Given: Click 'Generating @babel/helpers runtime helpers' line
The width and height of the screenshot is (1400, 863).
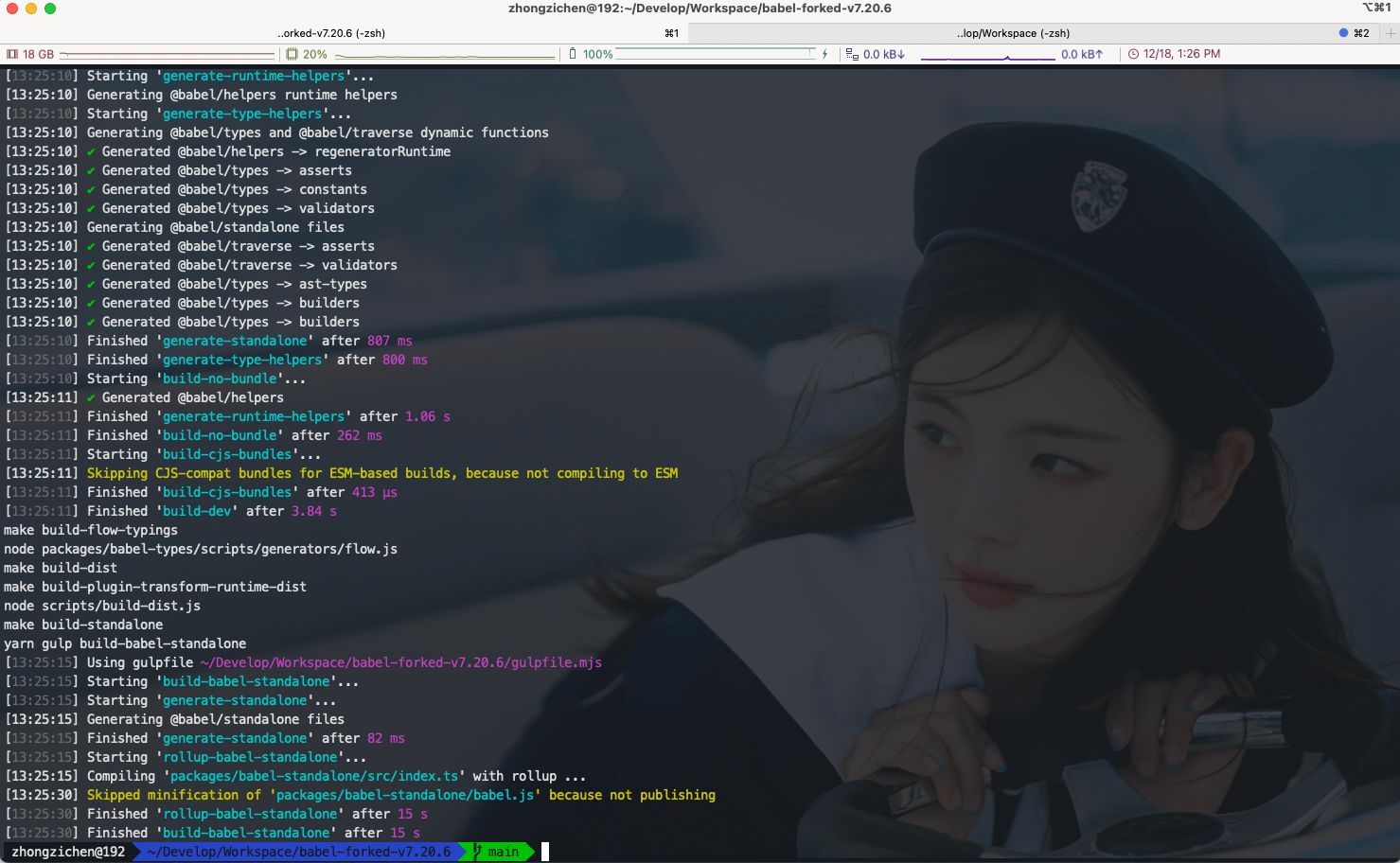Looking at the screenshot, I should pyautogui.click(x=242, y=95).
